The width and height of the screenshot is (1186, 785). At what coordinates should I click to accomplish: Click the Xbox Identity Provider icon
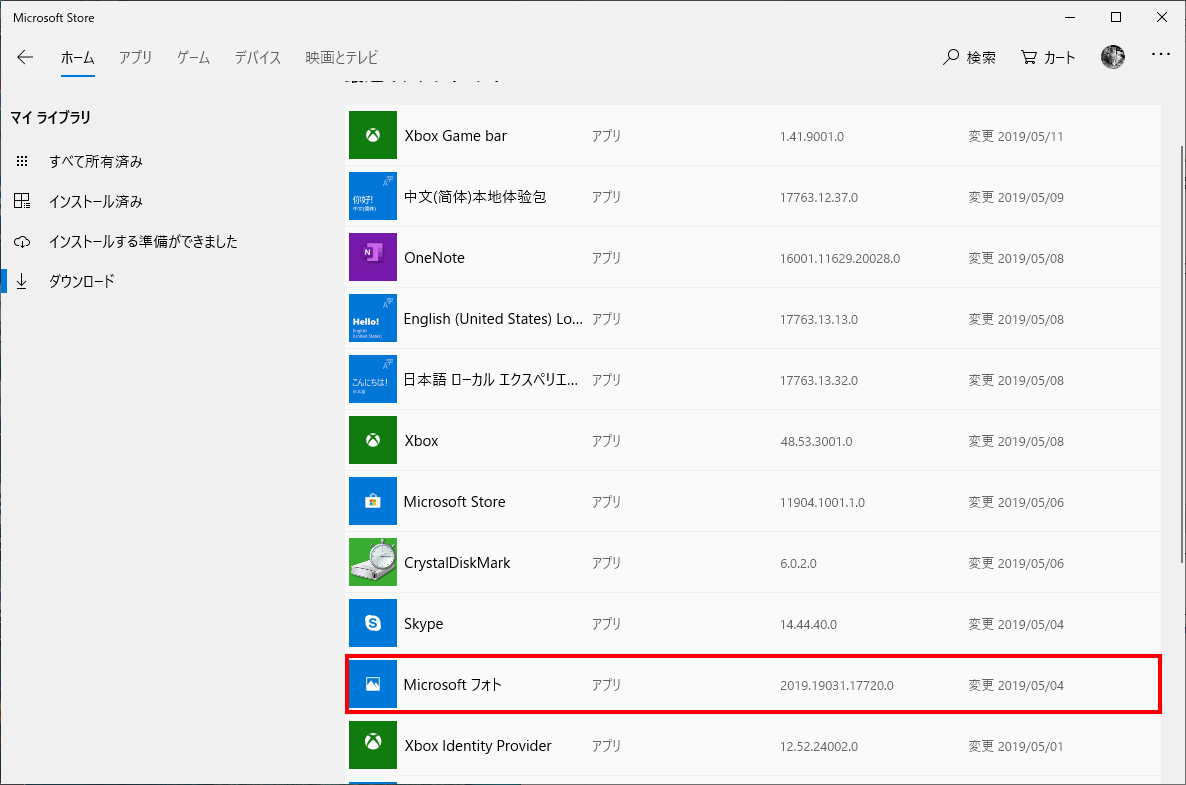coord(373,745)
